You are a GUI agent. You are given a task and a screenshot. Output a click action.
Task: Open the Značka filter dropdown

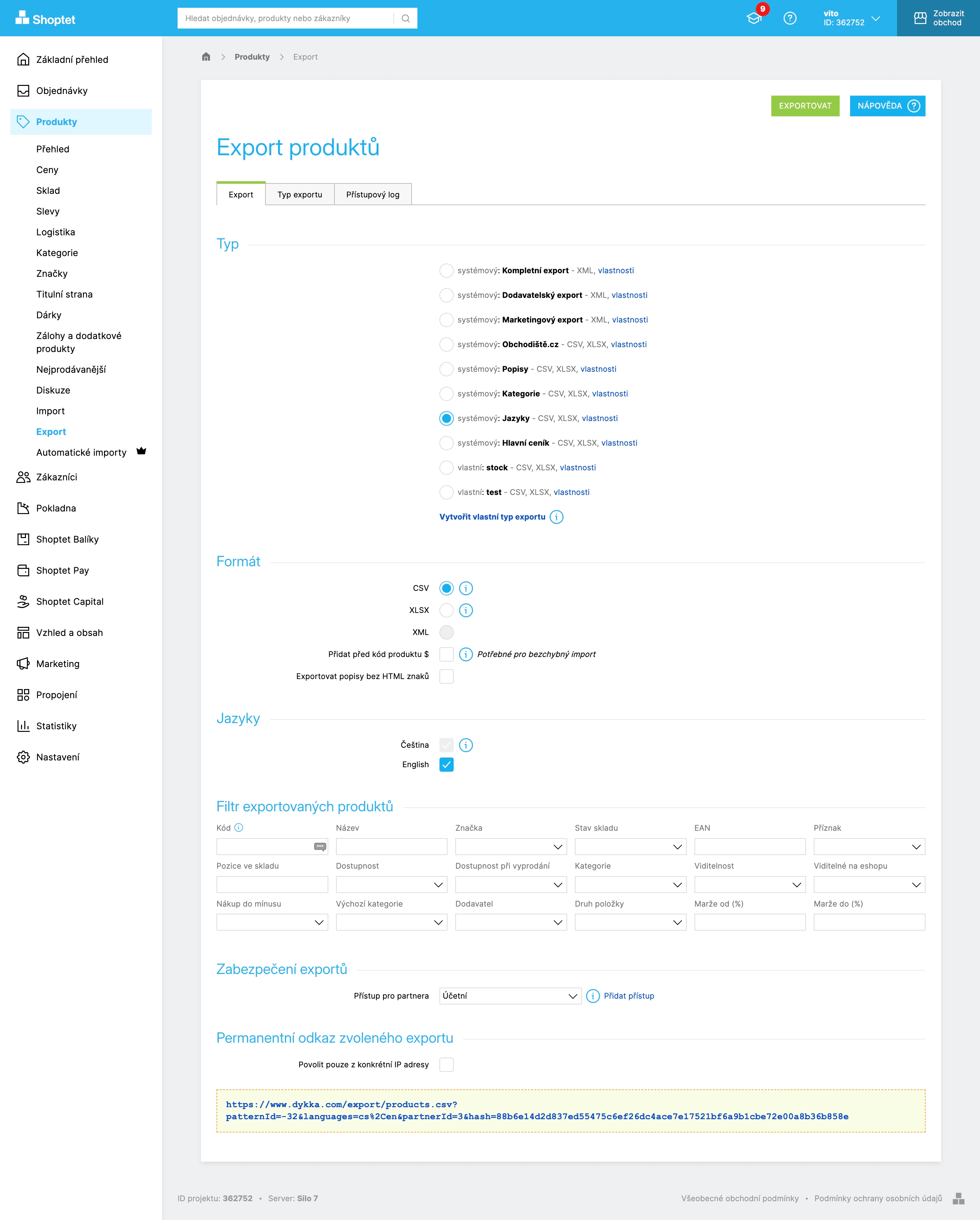[x=510, y=847]
